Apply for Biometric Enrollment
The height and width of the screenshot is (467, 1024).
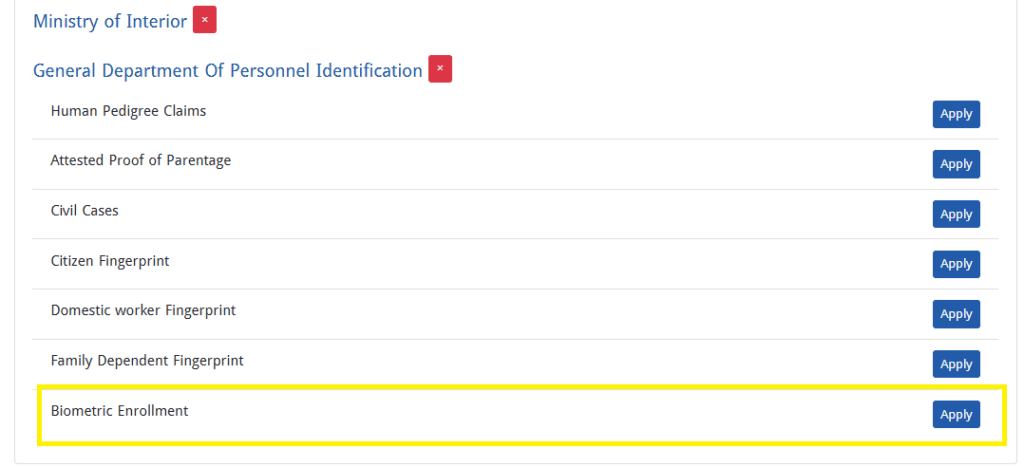pos(955,414)
